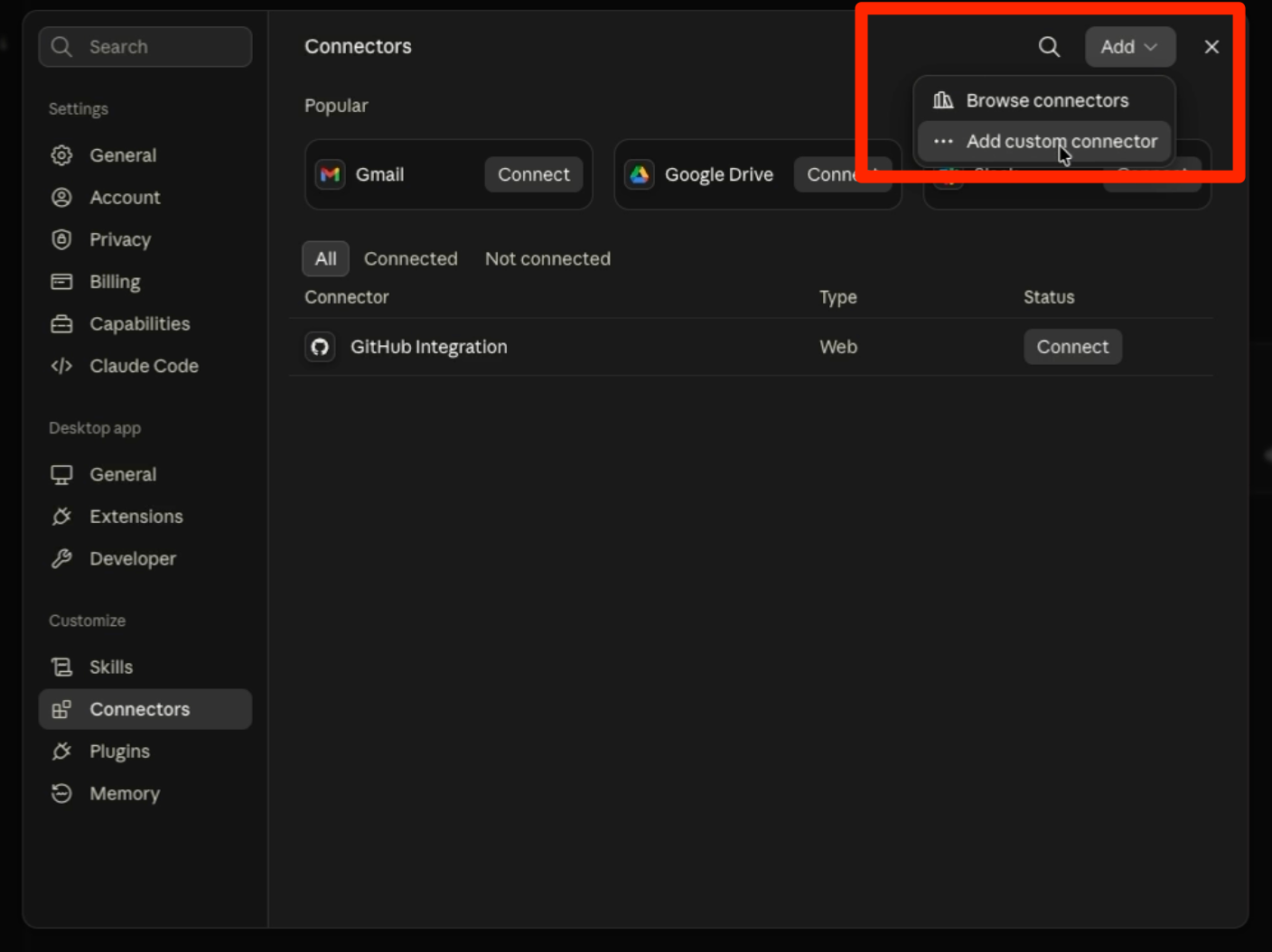The image size is (1272, 952).
Task: Click the Account person icon
Action: tap(61, 198)
